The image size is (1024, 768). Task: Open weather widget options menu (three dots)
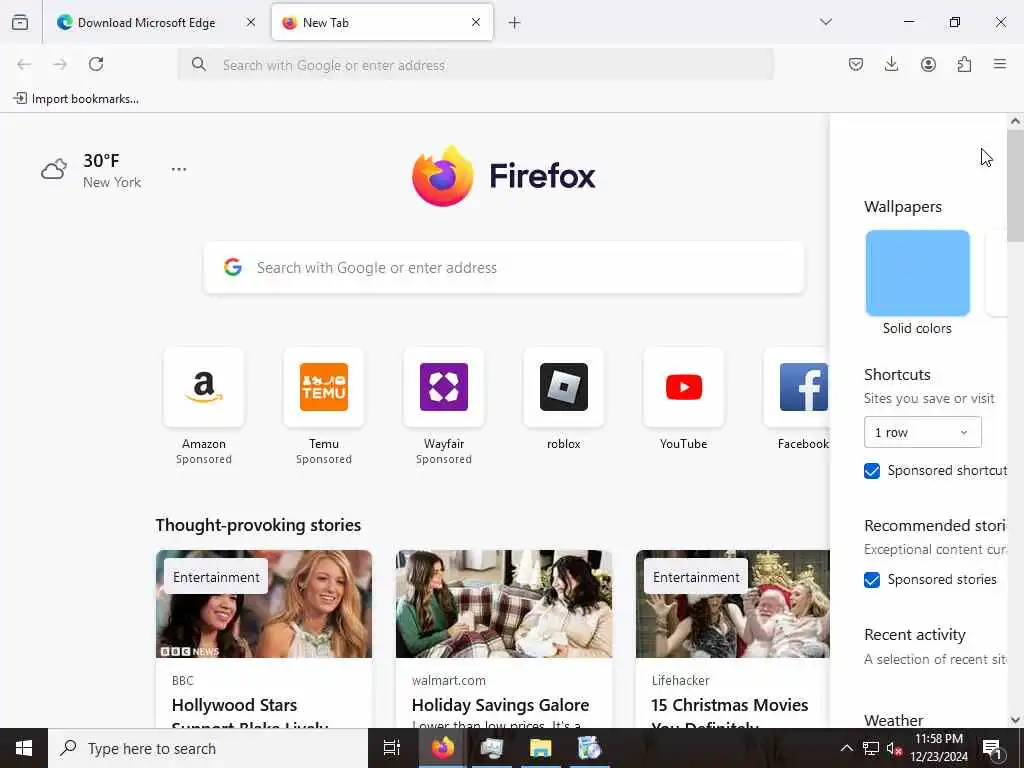(x=179, y=169)
